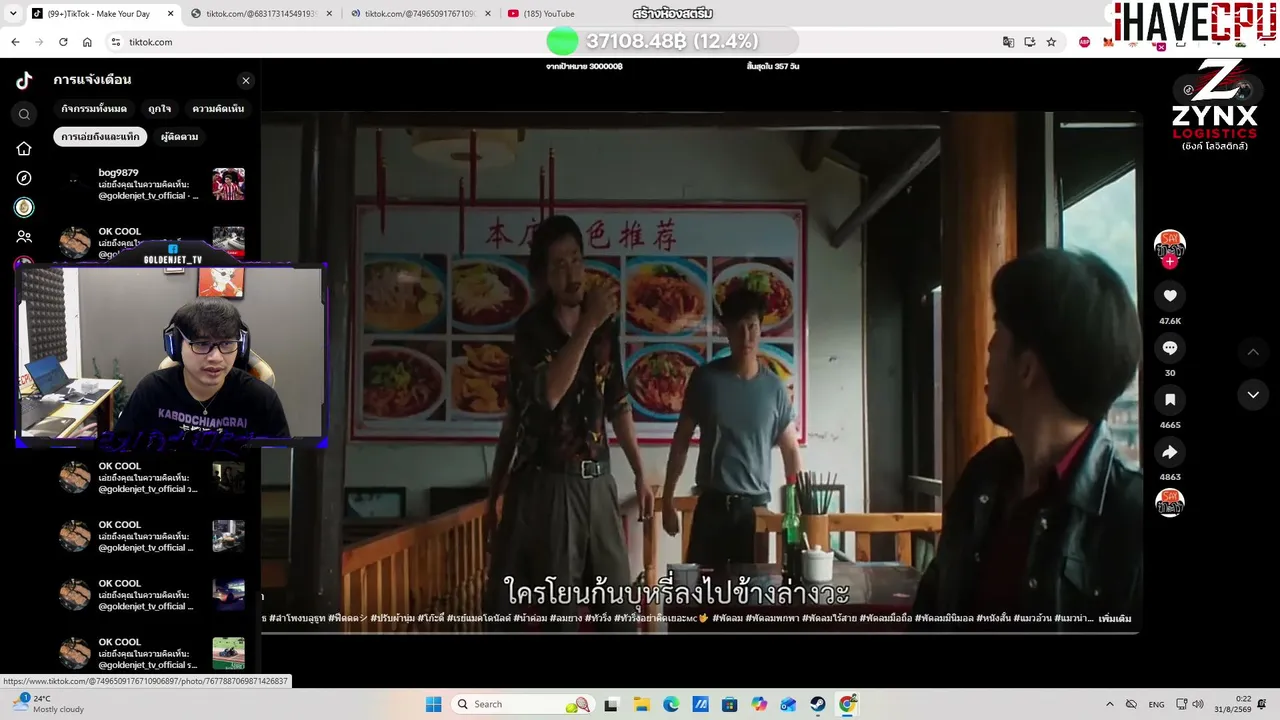Viewport: 1280px width, 720px height.
Task: Open the browser home page
Action: pos(87,42)
